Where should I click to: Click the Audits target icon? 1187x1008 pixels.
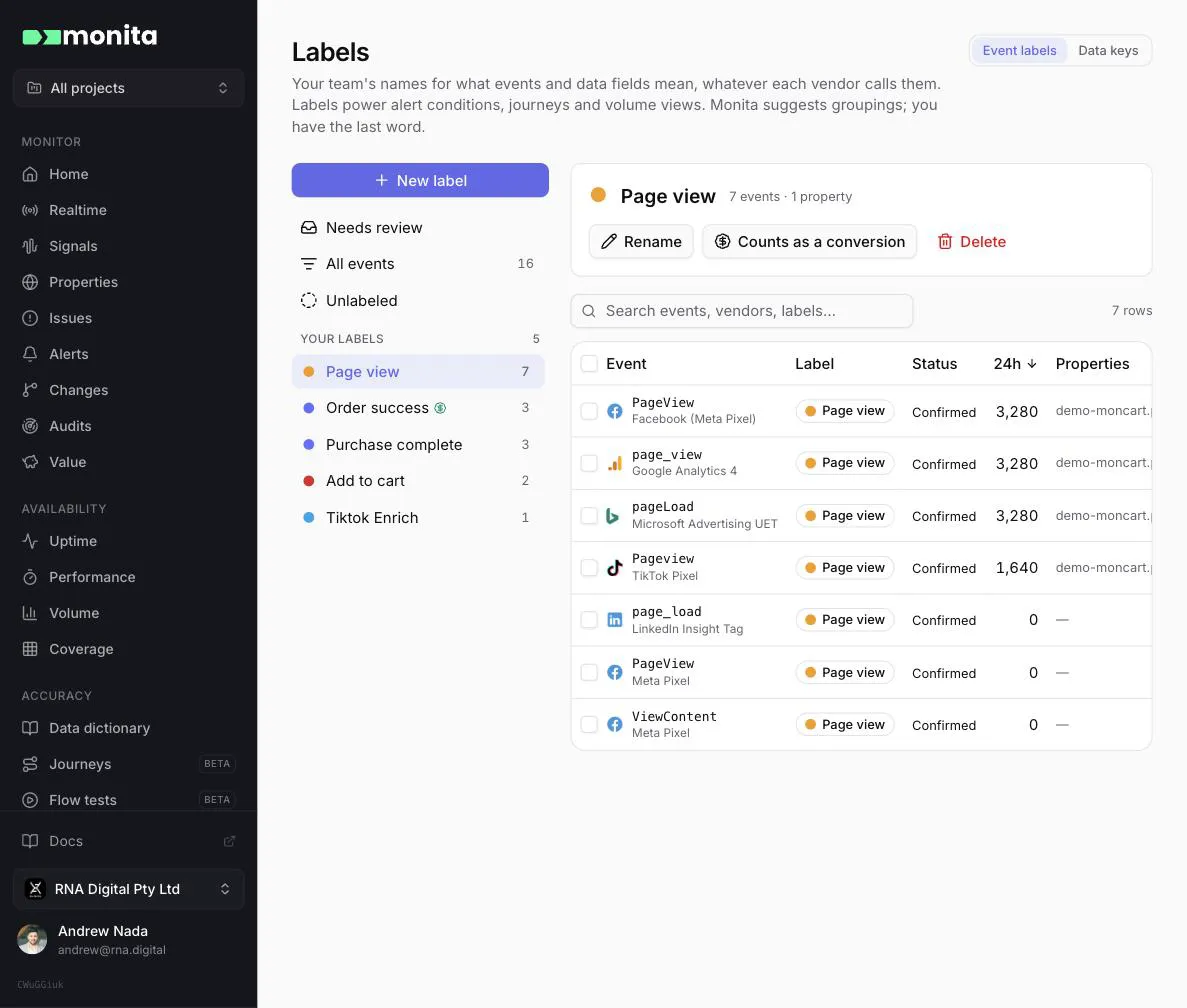point(30,426)
